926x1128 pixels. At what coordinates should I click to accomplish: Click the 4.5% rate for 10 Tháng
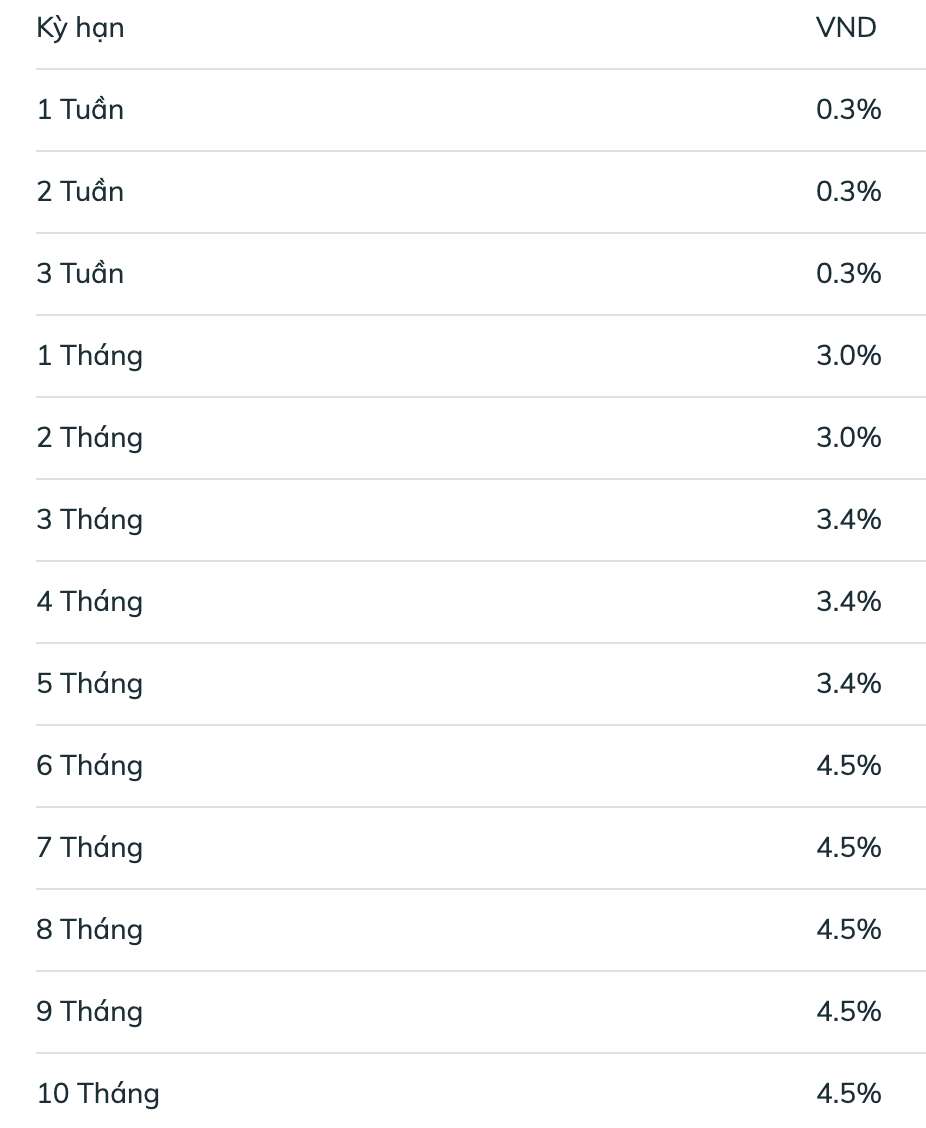point(848,1094)
